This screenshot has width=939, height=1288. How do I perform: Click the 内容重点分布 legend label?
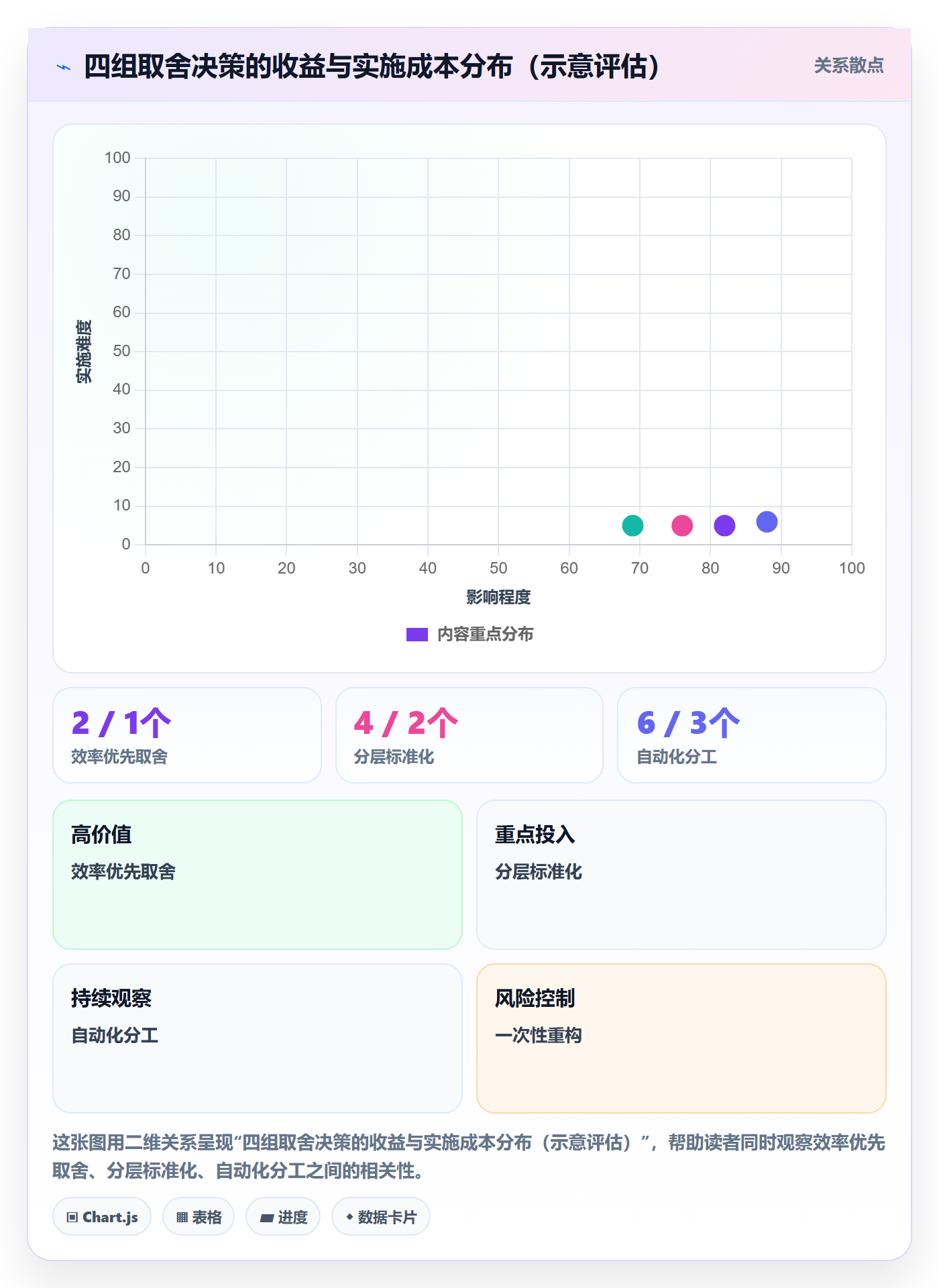pos(485,635)
